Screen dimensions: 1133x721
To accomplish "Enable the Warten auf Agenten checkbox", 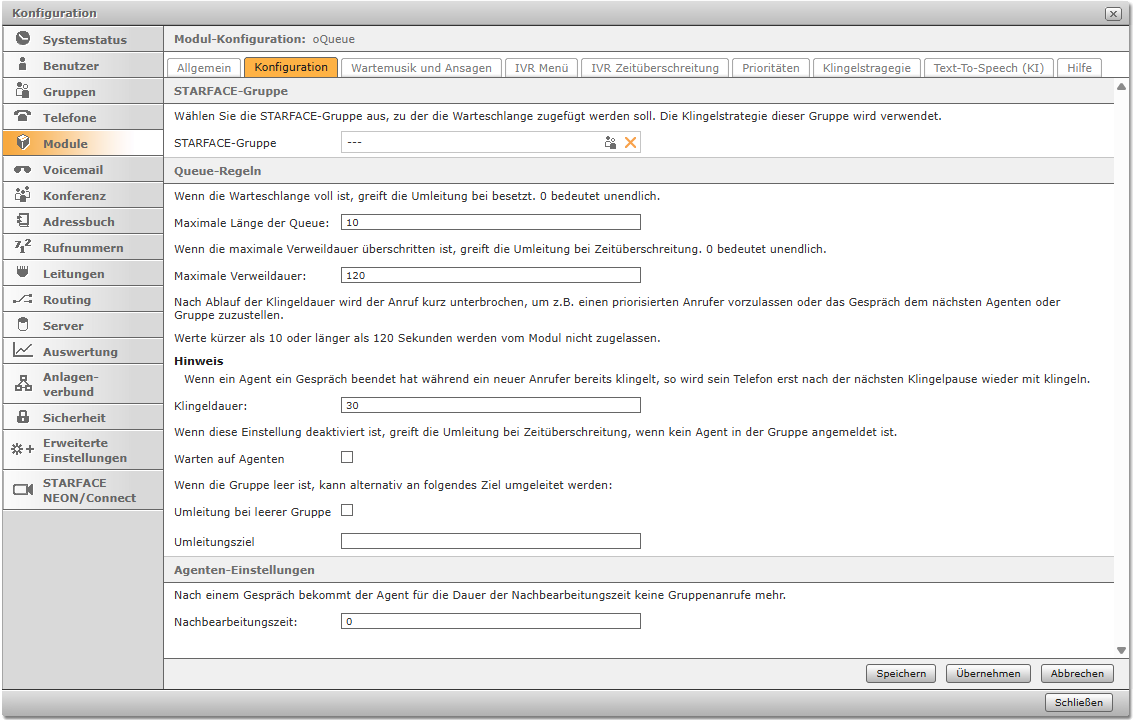I will click(x=347, y=458).
